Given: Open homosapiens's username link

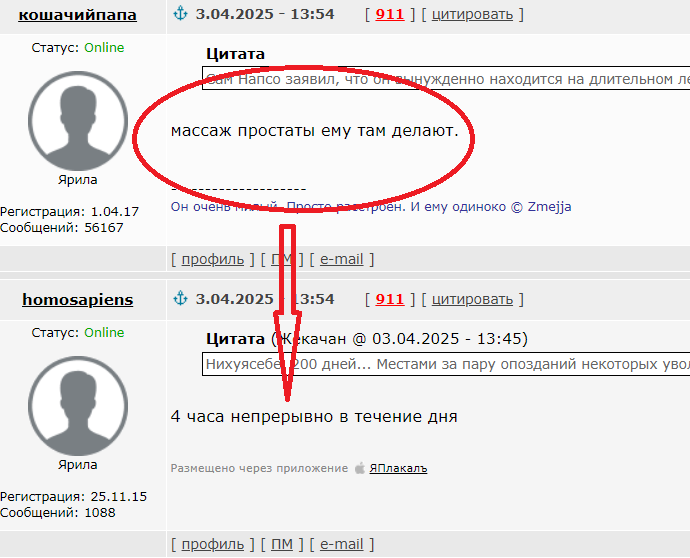Looking at the screenshot, I should click(77, 300).
